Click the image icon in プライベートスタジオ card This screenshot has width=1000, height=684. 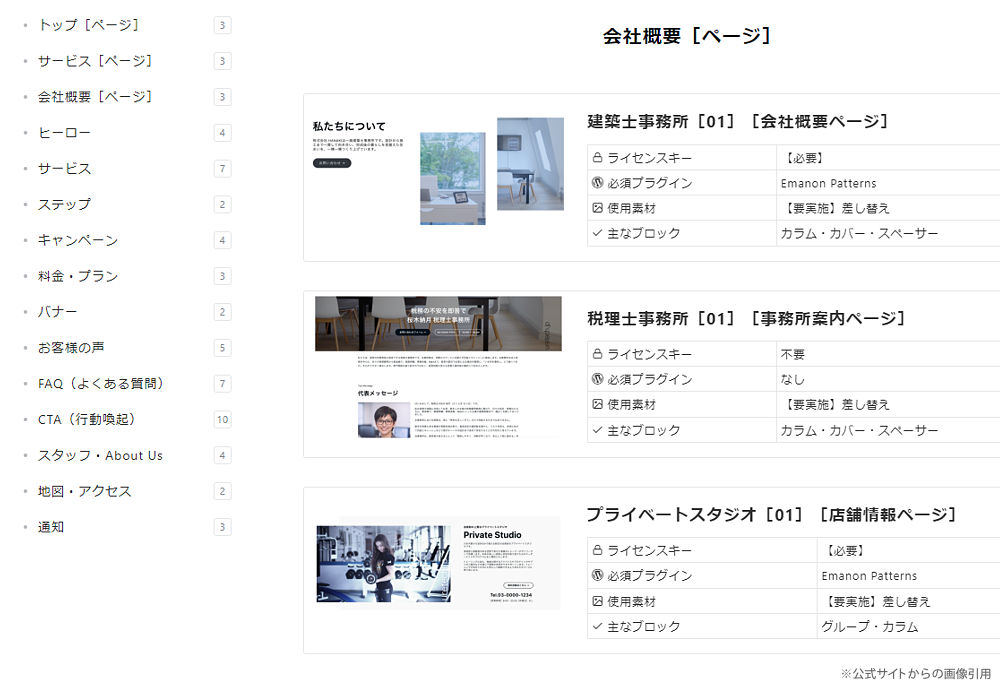tap(597, 602)
